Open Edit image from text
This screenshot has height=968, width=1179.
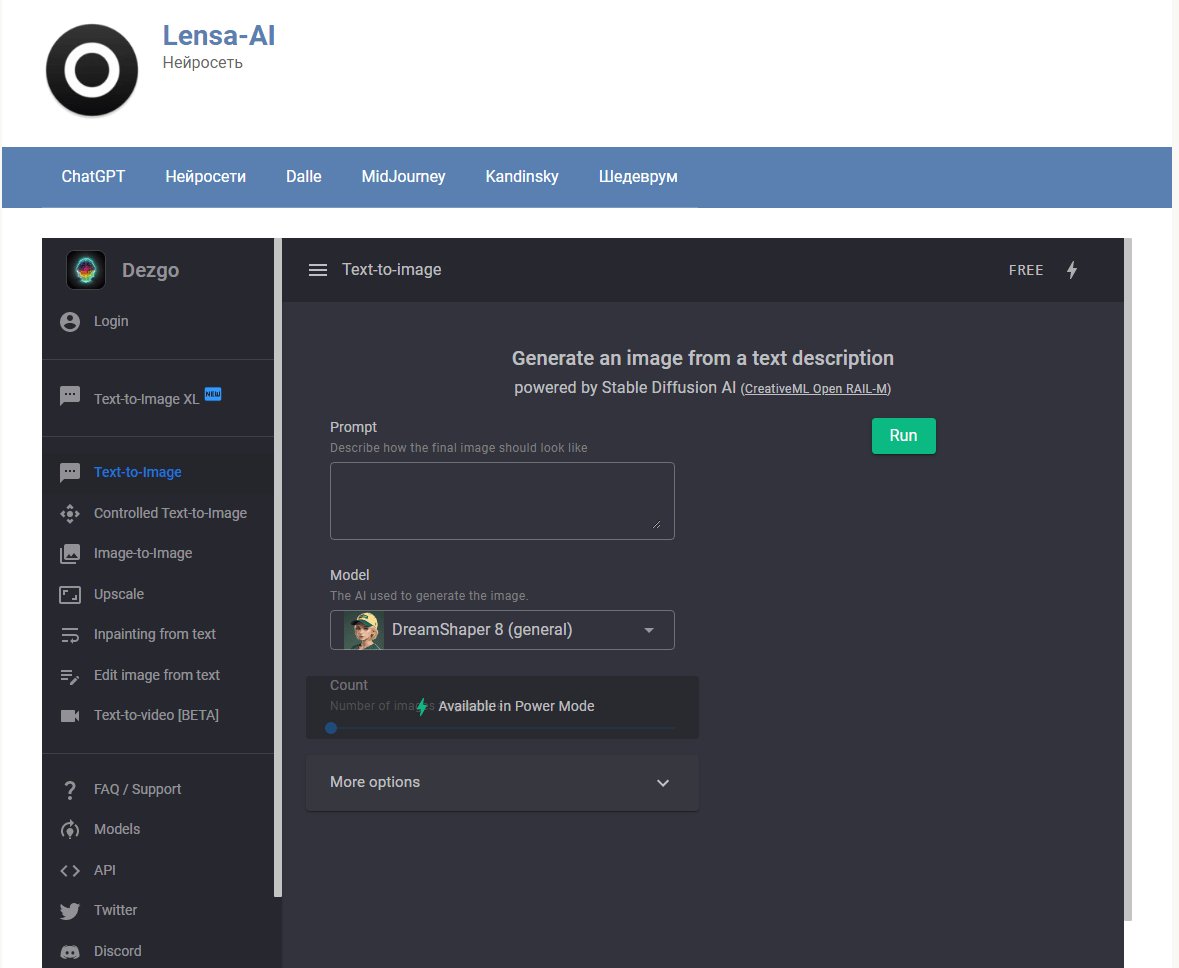[158, 676]
